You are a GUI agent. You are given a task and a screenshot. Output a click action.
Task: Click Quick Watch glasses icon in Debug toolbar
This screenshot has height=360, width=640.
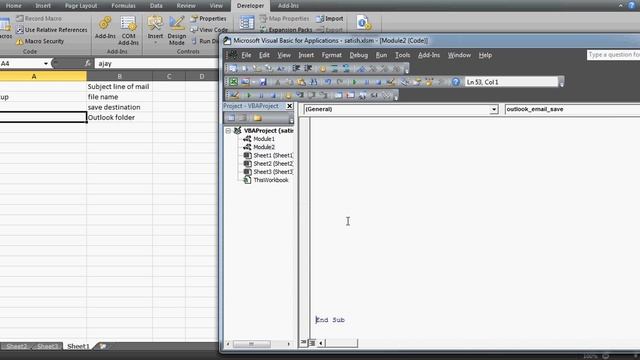[374, 95]
